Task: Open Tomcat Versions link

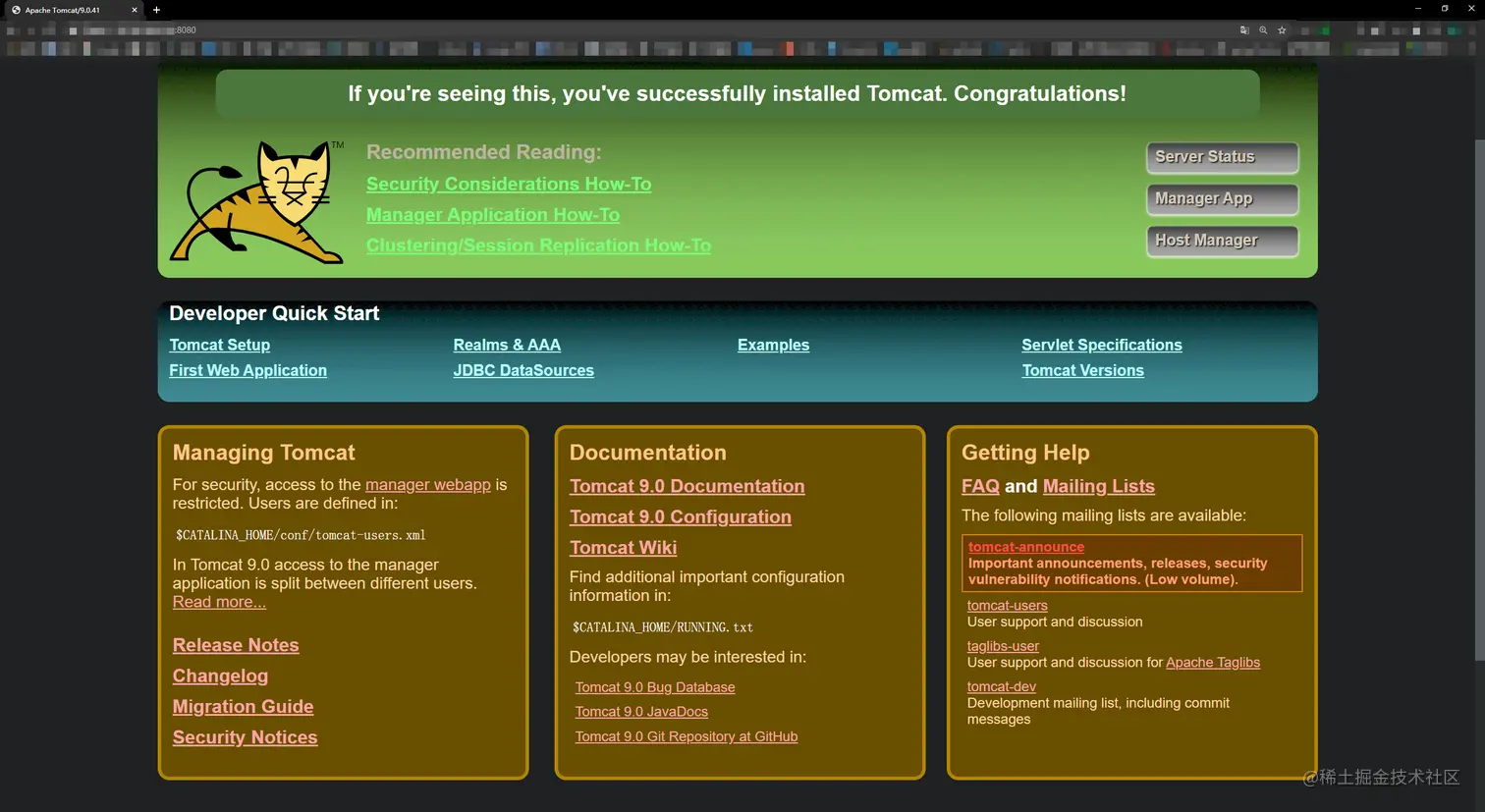Action: 1082,370
